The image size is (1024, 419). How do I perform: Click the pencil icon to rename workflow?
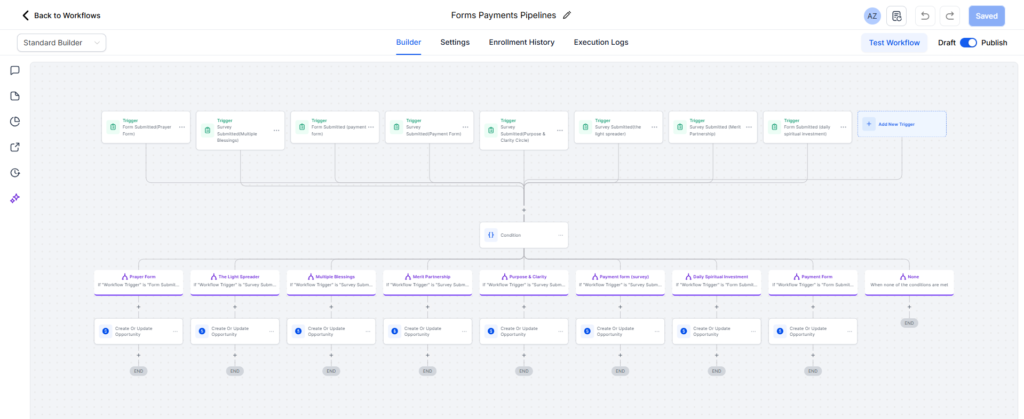pyautogui.click(x=567, y=15)
